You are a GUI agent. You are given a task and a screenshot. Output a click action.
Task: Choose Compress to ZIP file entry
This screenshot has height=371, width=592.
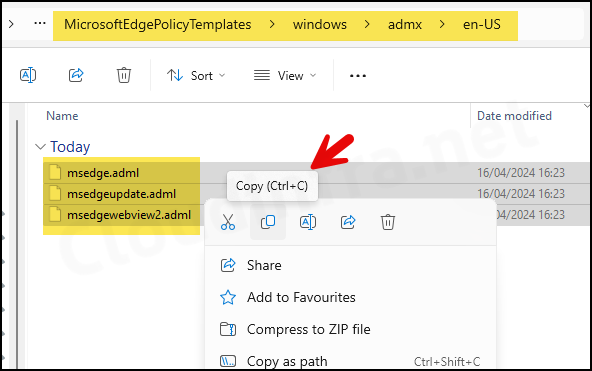(x=350, y=329)
